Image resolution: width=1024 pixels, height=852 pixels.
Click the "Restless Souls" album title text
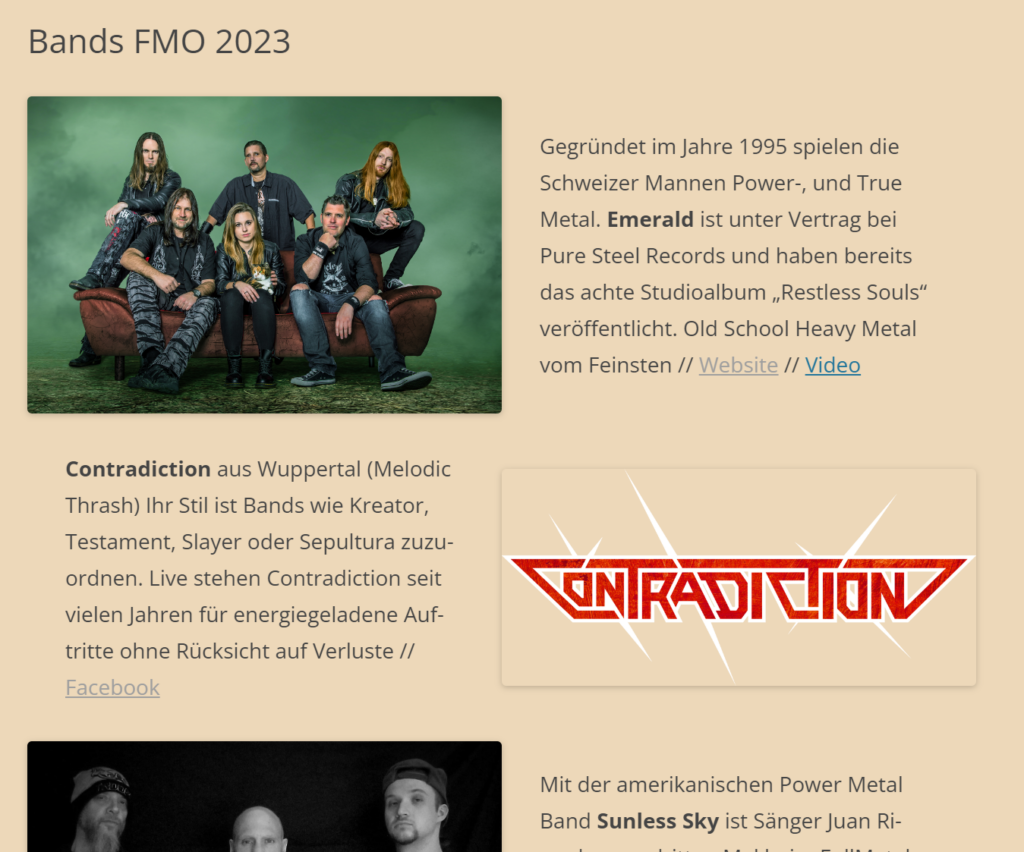coord(850,292)
